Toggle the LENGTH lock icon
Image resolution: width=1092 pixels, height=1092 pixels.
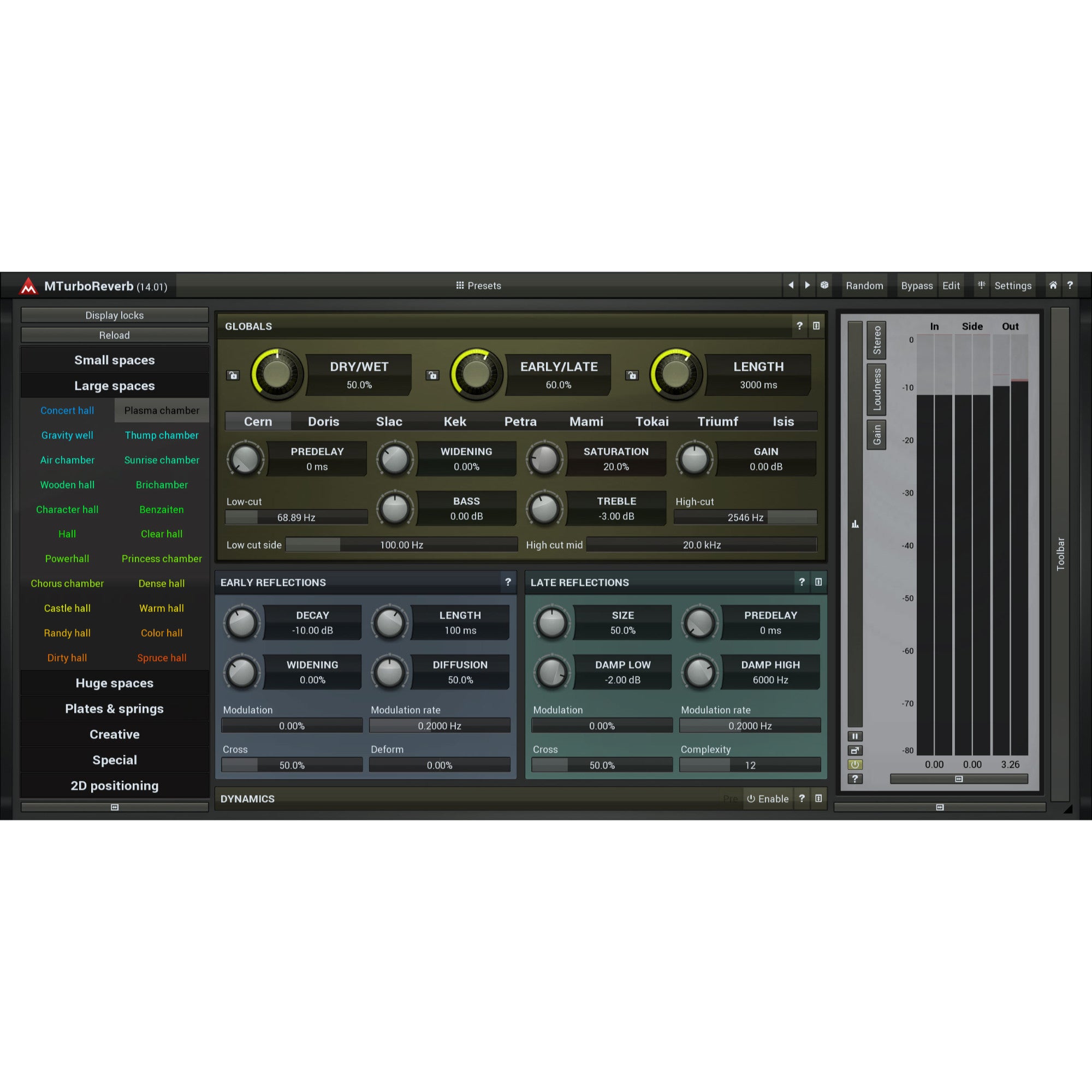[x=632, y=375]
